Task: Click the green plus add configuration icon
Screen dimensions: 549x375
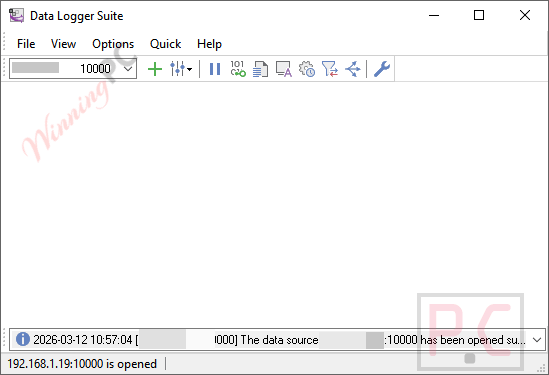Action: click(x=154, y=69)
